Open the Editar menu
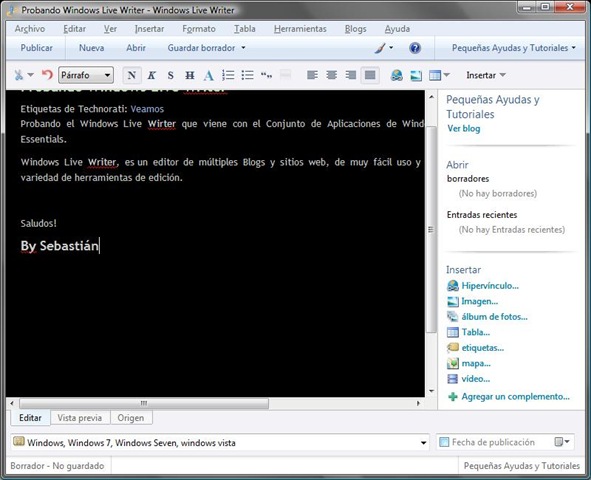 point(74,29)
